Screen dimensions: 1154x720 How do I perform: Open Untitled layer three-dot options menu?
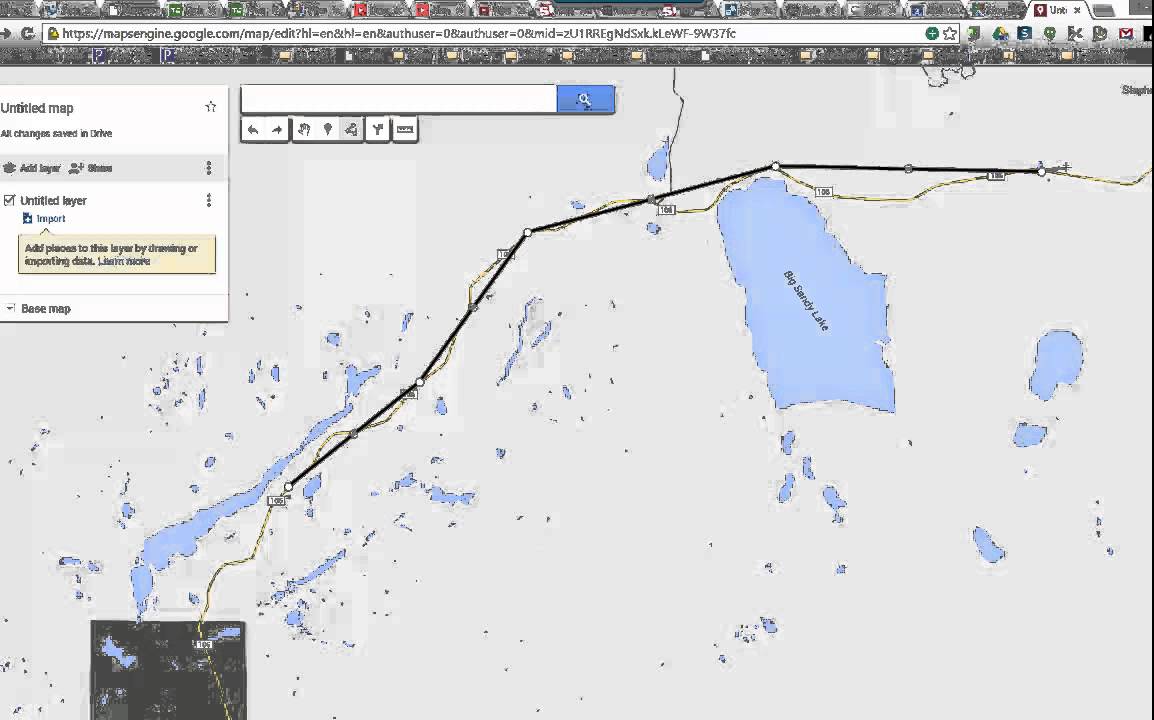209,200
